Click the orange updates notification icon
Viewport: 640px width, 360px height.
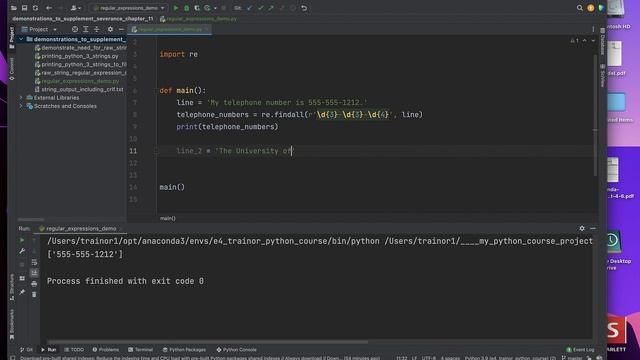tap(591, 8)
